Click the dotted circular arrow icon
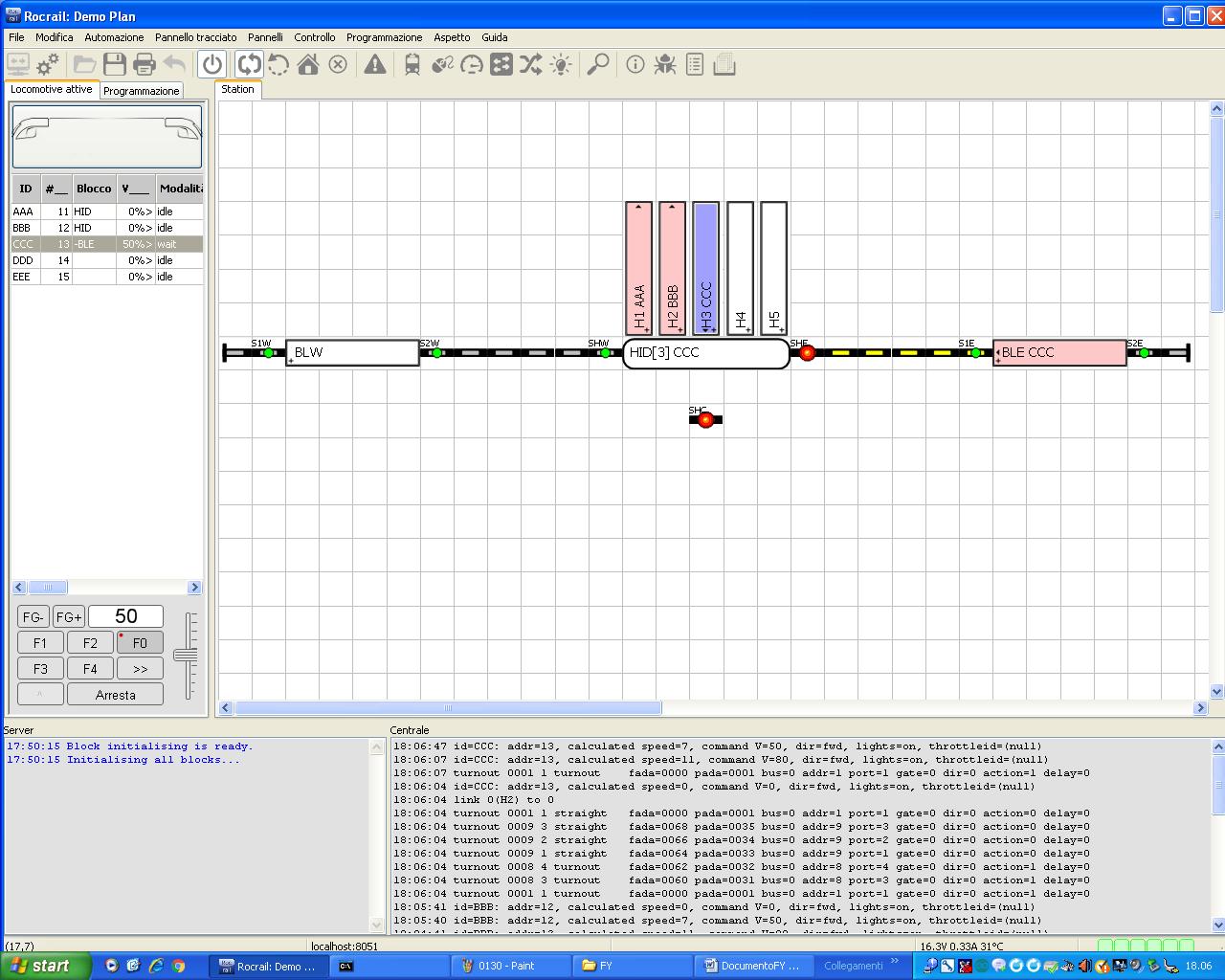Viewport: 1225px width, 980px height. tap(278, 64)
